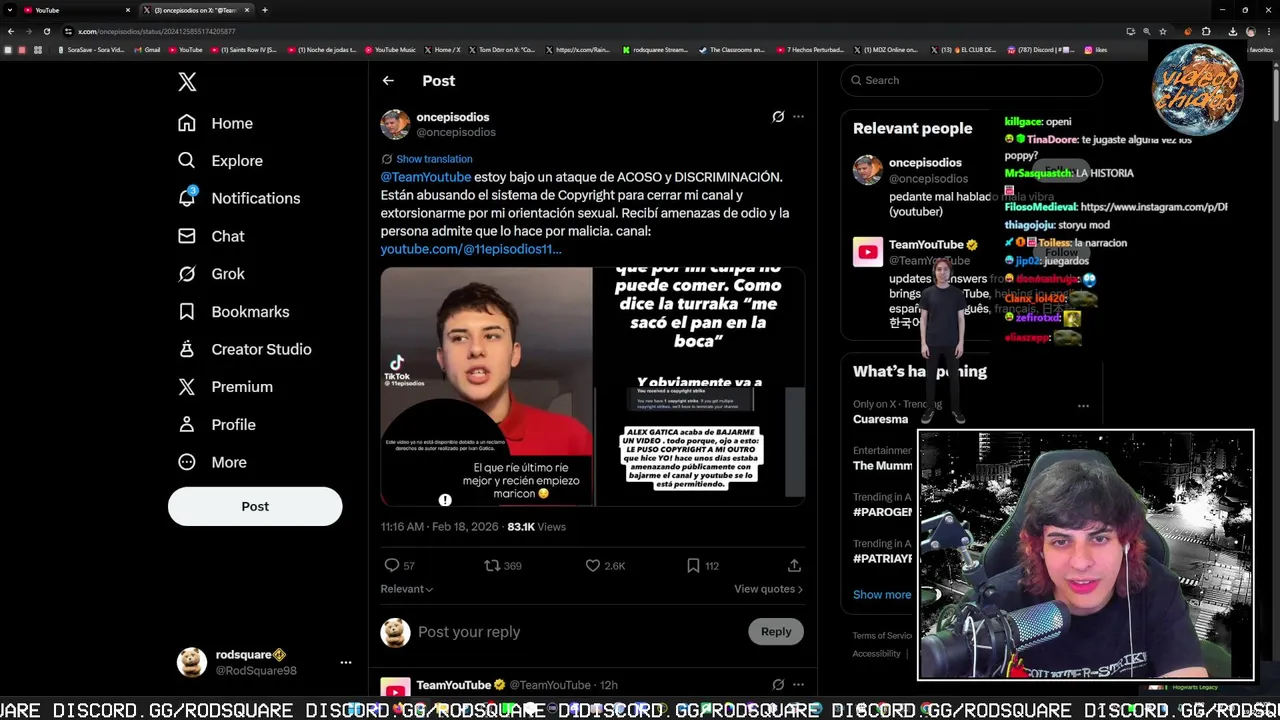Click the 83.1K Views count
The height and width of the screenshot is (720, 1280).
coord(536,527)
